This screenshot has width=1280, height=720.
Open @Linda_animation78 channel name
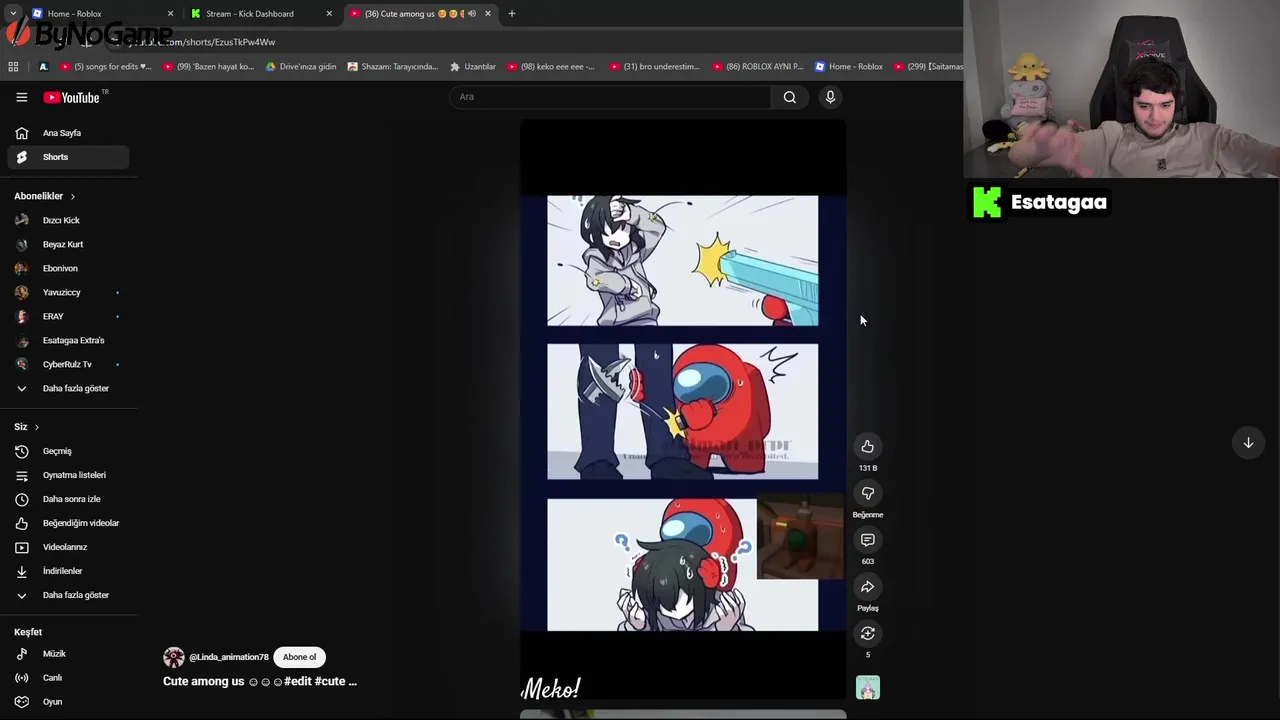pyautogui.click(x=229, y=657)
